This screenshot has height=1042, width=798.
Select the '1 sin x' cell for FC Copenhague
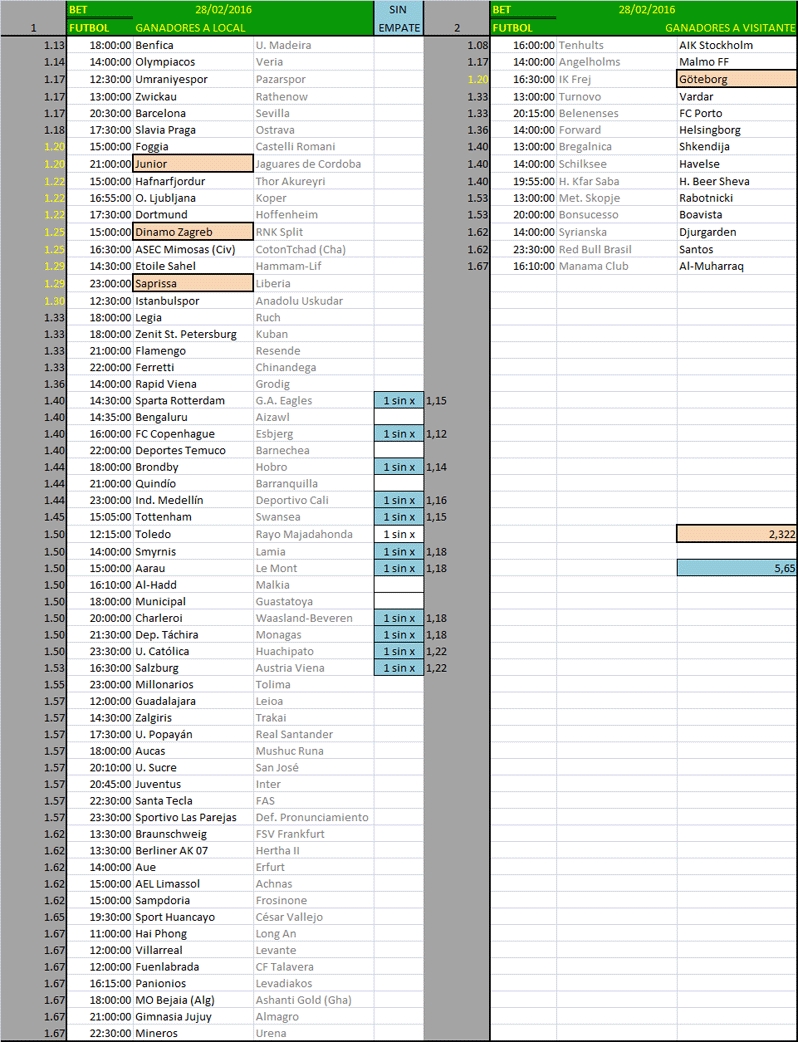[x=399, y=433]
